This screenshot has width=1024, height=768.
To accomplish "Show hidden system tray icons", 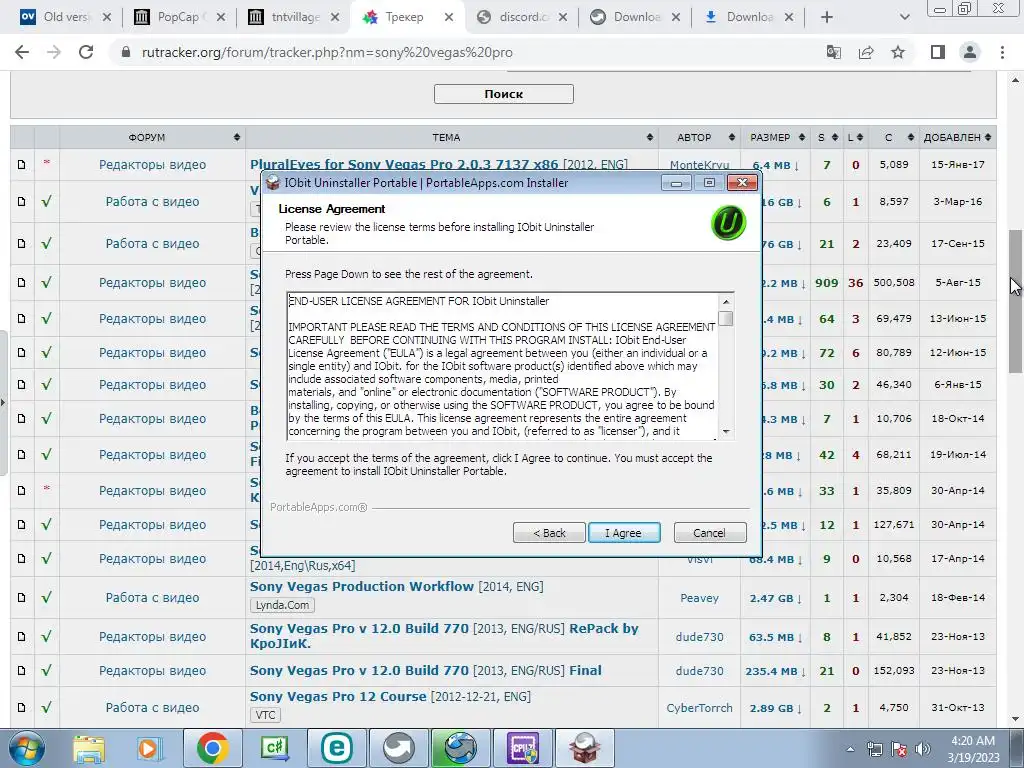I will [850, 749].
